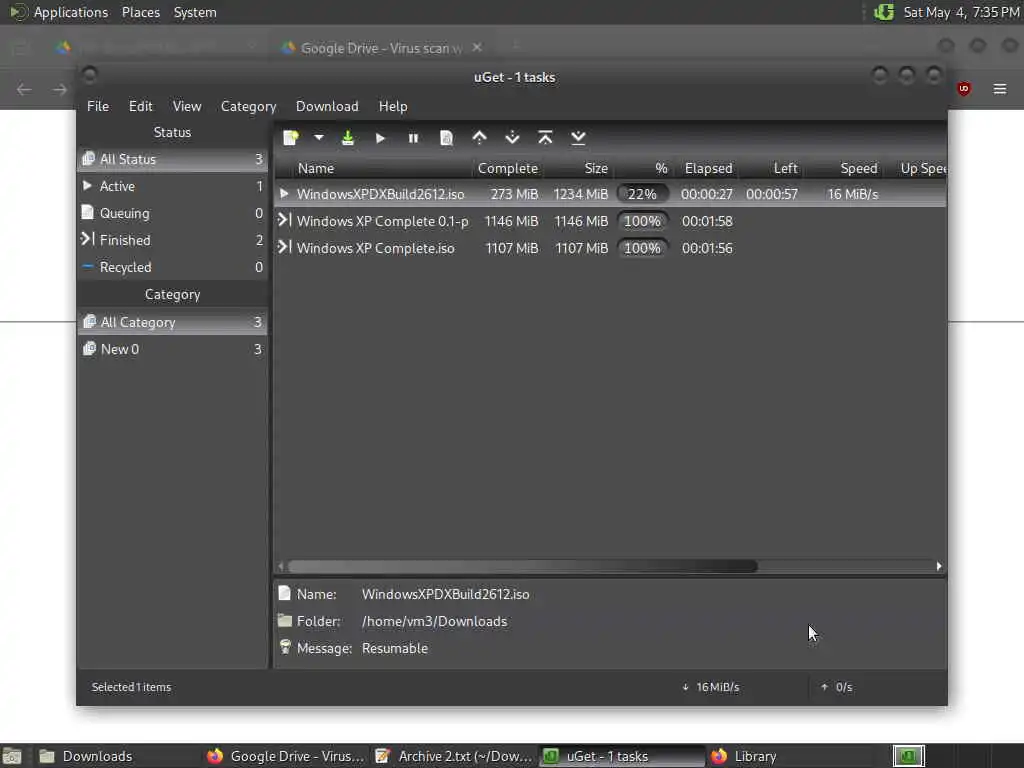Select the New 0 category

click(172, 349)
